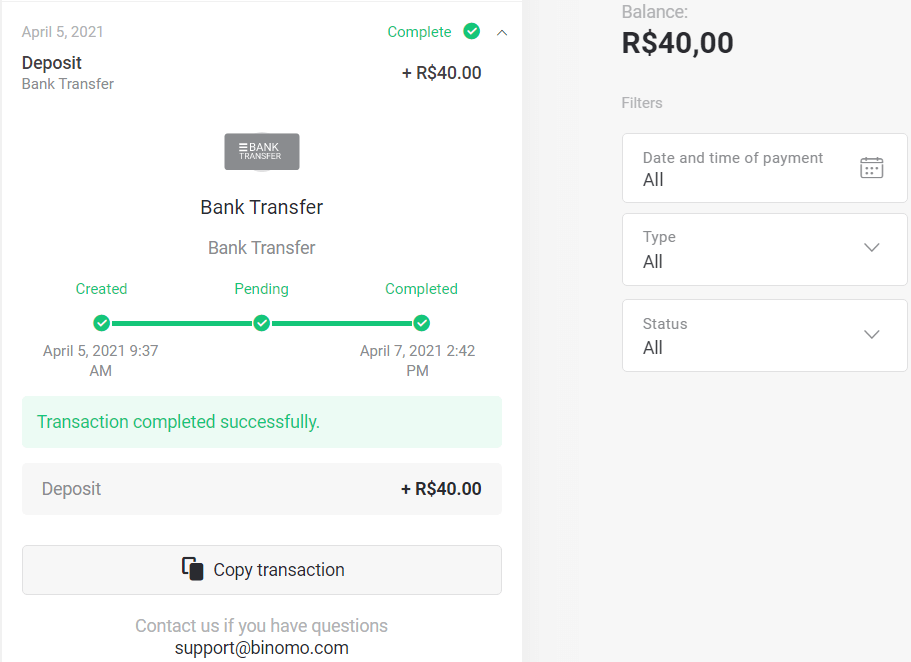The width and height of the screenshot is (911, 662).
Task: Click the R$40,00 balance amount
Action: click(x=678, y=43)
